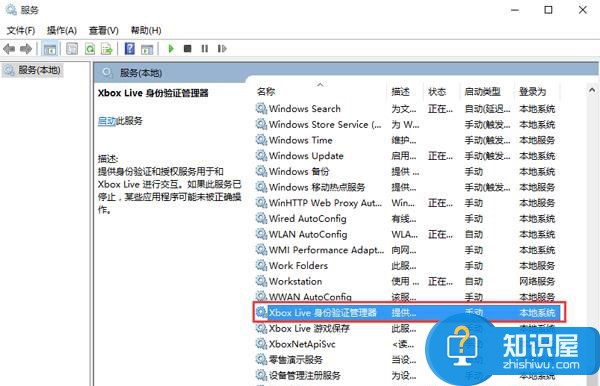This screenshot has width=600, height=386.
Task: Stop service with square stop icon
Action: 188,49
